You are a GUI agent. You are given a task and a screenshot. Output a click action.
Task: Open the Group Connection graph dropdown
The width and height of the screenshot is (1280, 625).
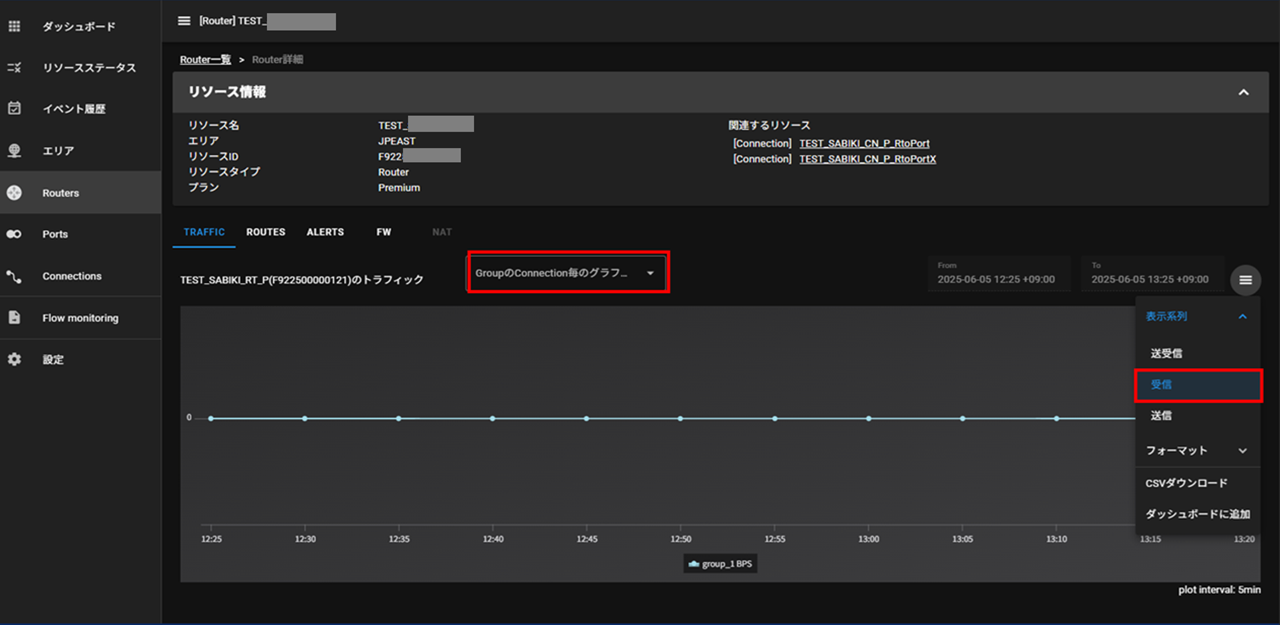[x=567, y=273]
